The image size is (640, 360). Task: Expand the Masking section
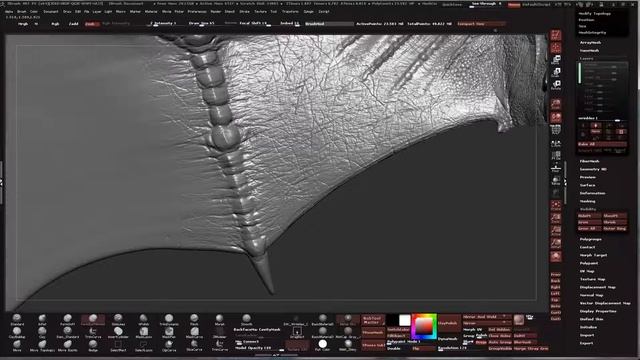[588, 201]
